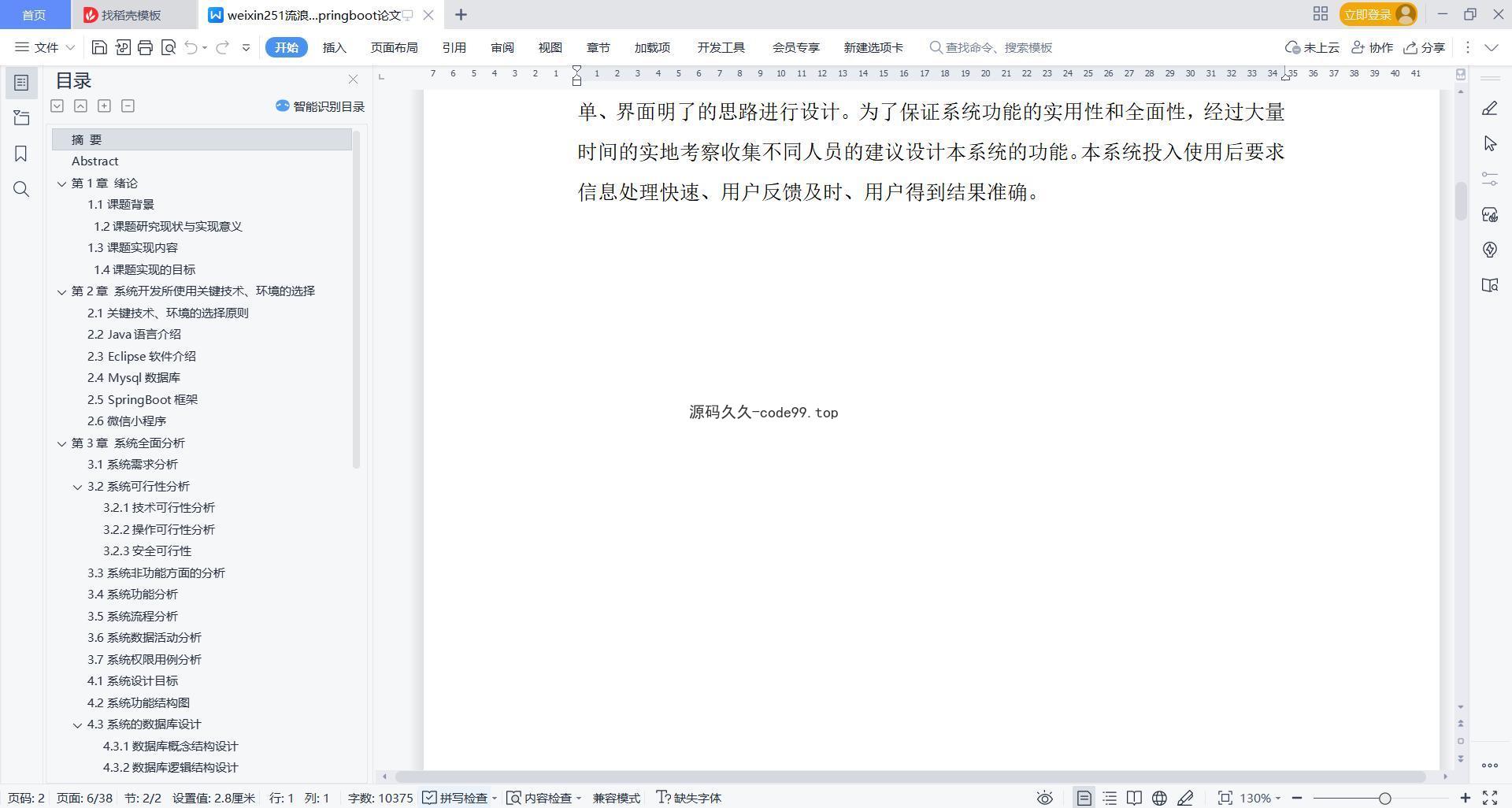Screen dimensions: 1512x808
Task: Toggle 拼写检查 in the status bar
Action: (455, 798)
